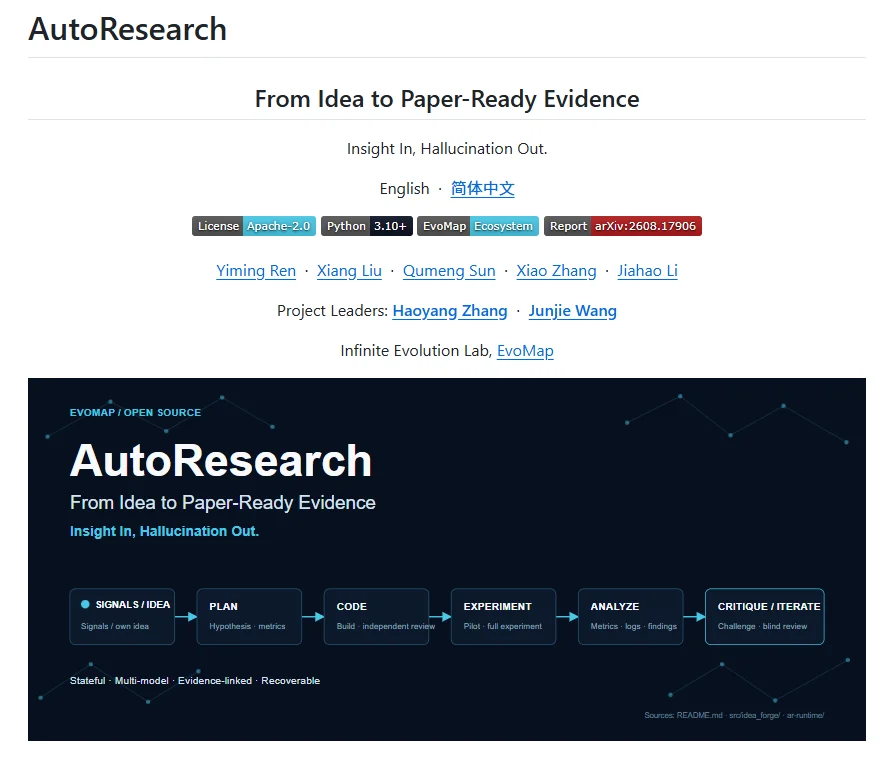Click the License Apache-2.0 badge

point(253,226)
